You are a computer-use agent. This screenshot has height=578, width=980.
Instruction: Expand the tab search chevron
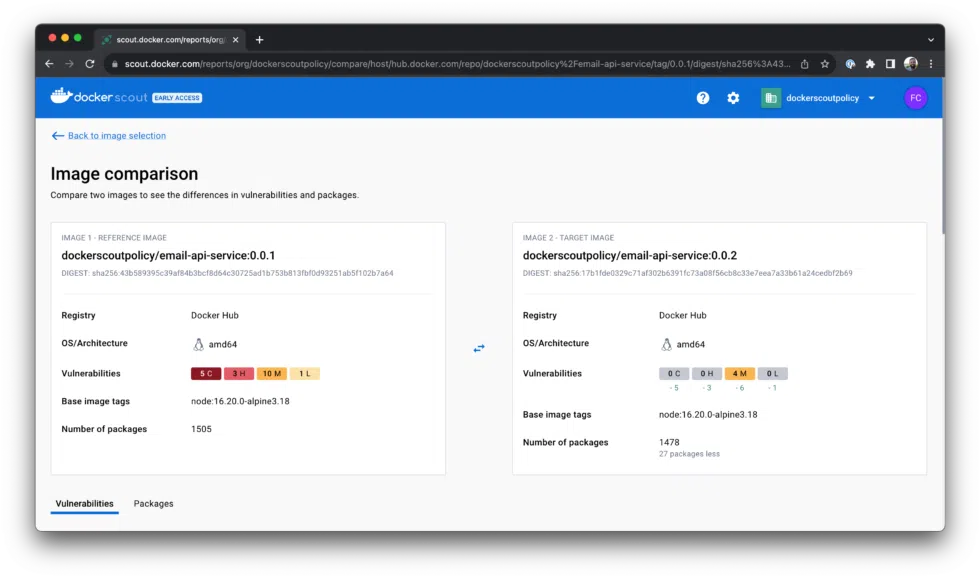pos(931,39)
